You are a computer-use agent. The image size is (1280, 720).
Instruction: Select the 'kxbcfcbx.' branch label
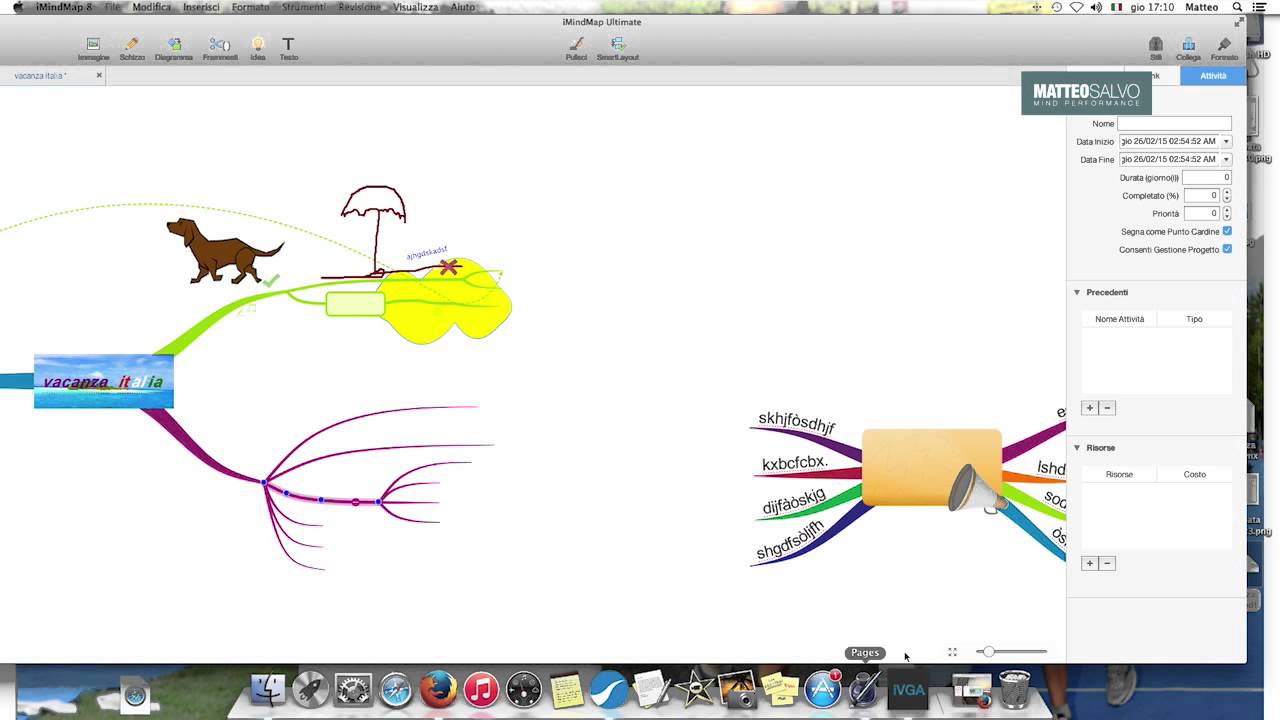point(795,463)
